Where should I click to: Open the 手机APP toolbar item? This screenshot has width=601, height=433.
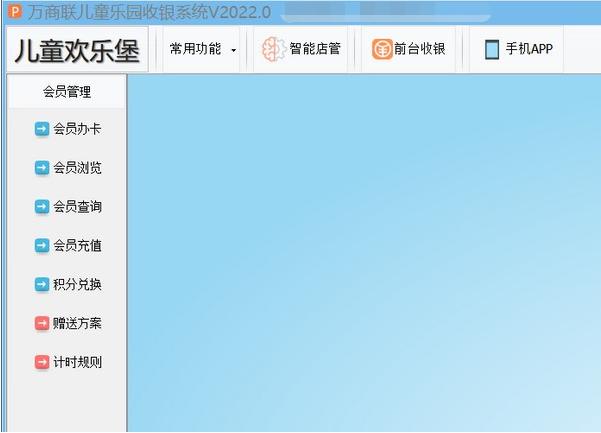517,49
